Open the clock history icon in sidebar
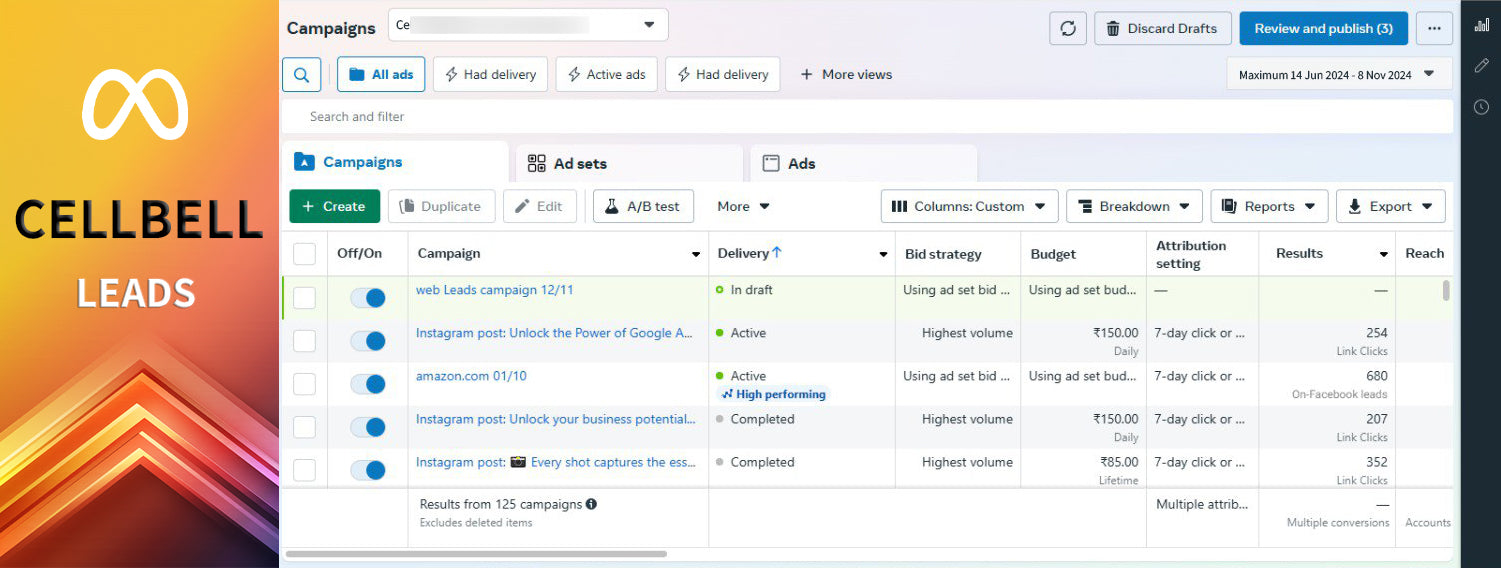This screenshot has width=1501, height=568. [x=1481, y=107]
